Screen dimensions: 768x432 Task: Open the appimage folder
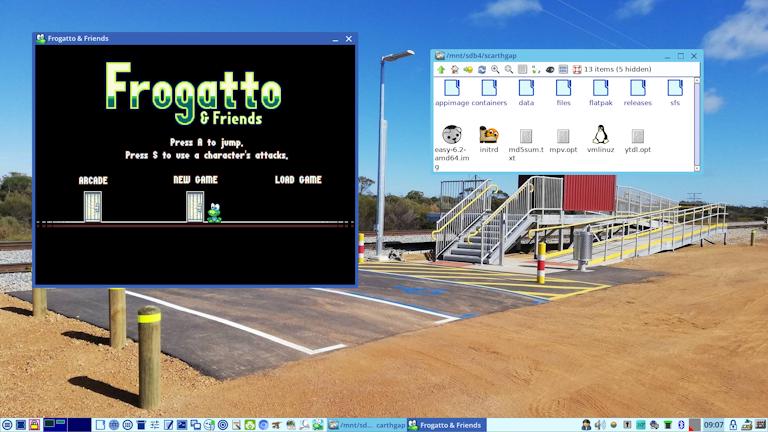(452, 93)
